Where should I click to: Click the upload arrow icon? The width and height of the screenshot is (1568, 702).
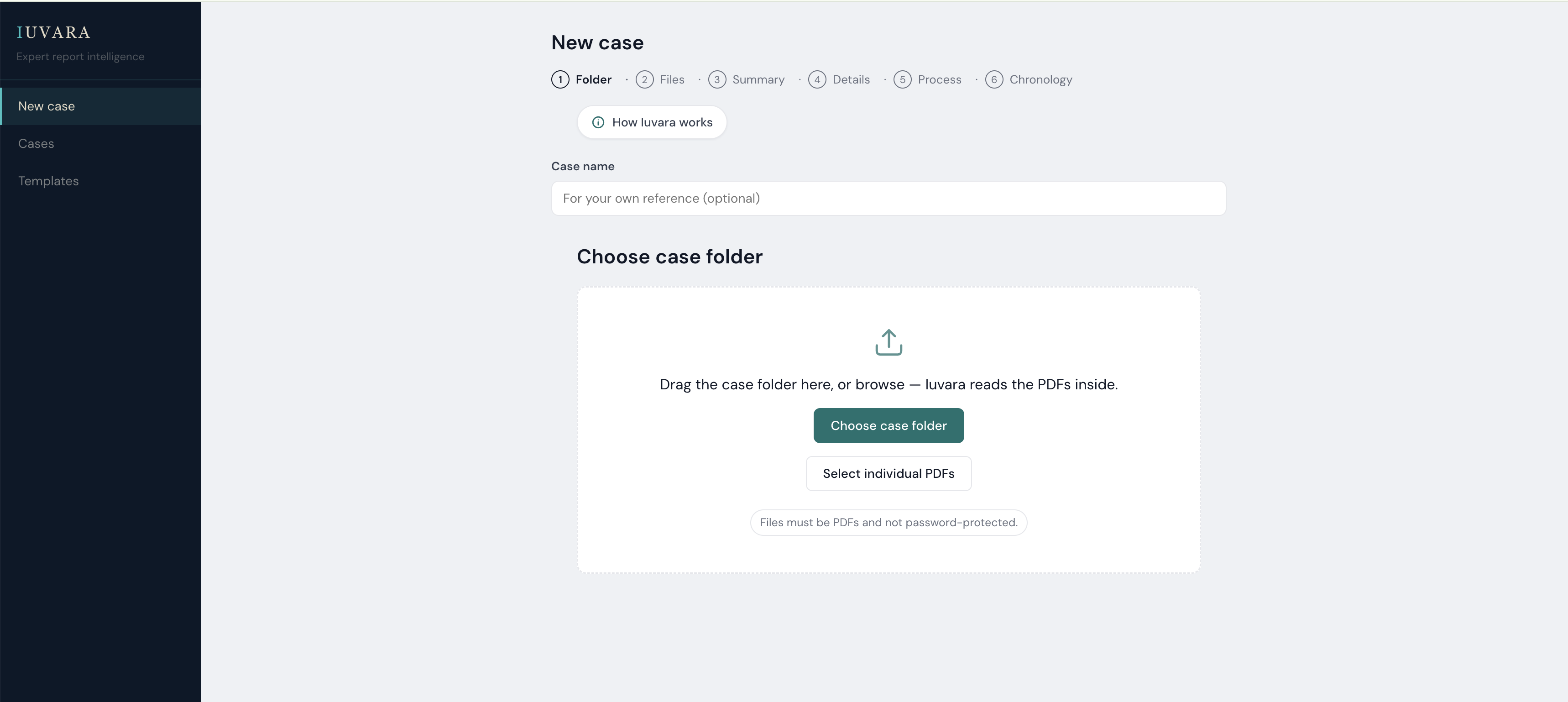pyautogui.click(x=889, y=342)
